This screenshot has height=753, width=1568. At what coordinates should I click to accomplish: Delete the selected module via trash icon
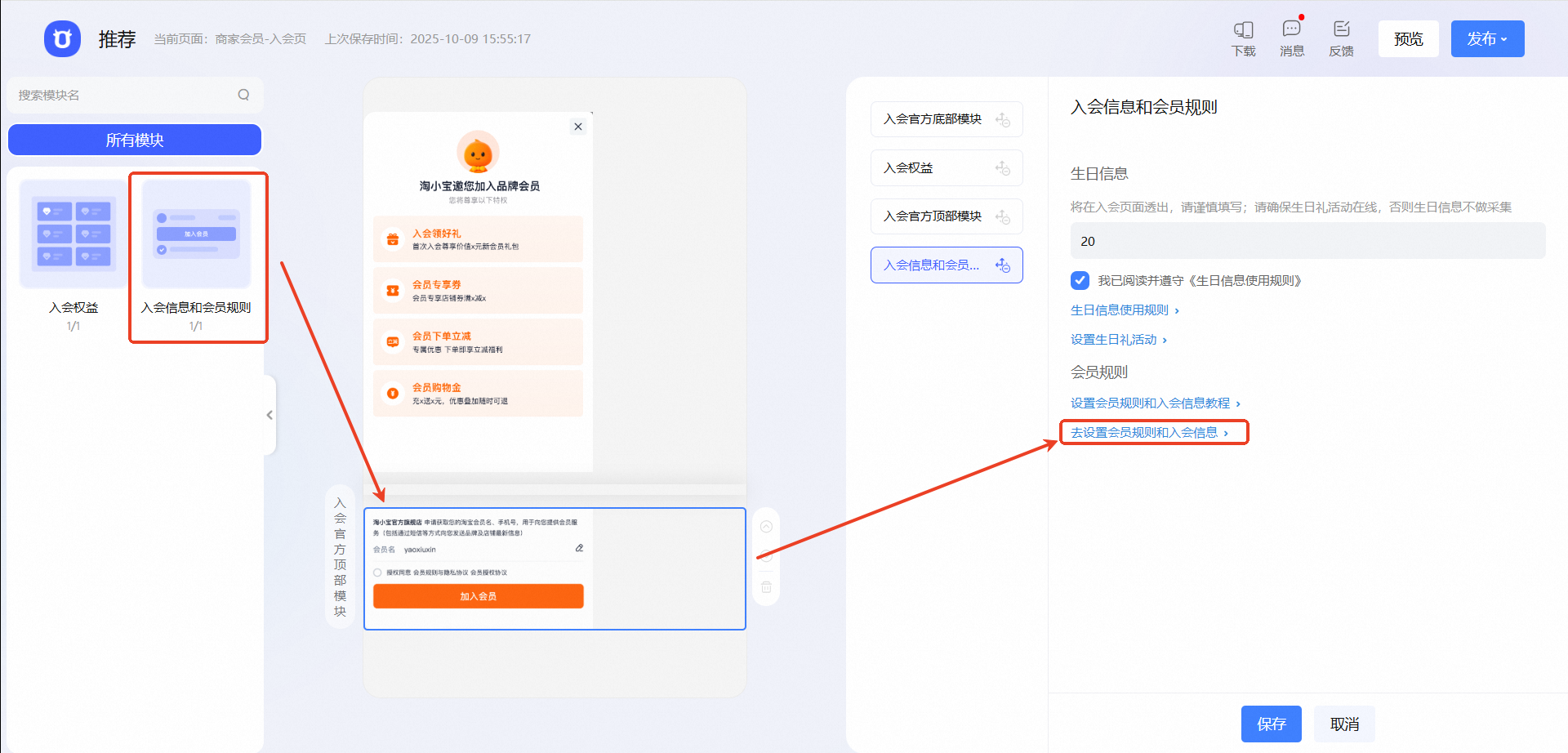click(x=766, y=586)
